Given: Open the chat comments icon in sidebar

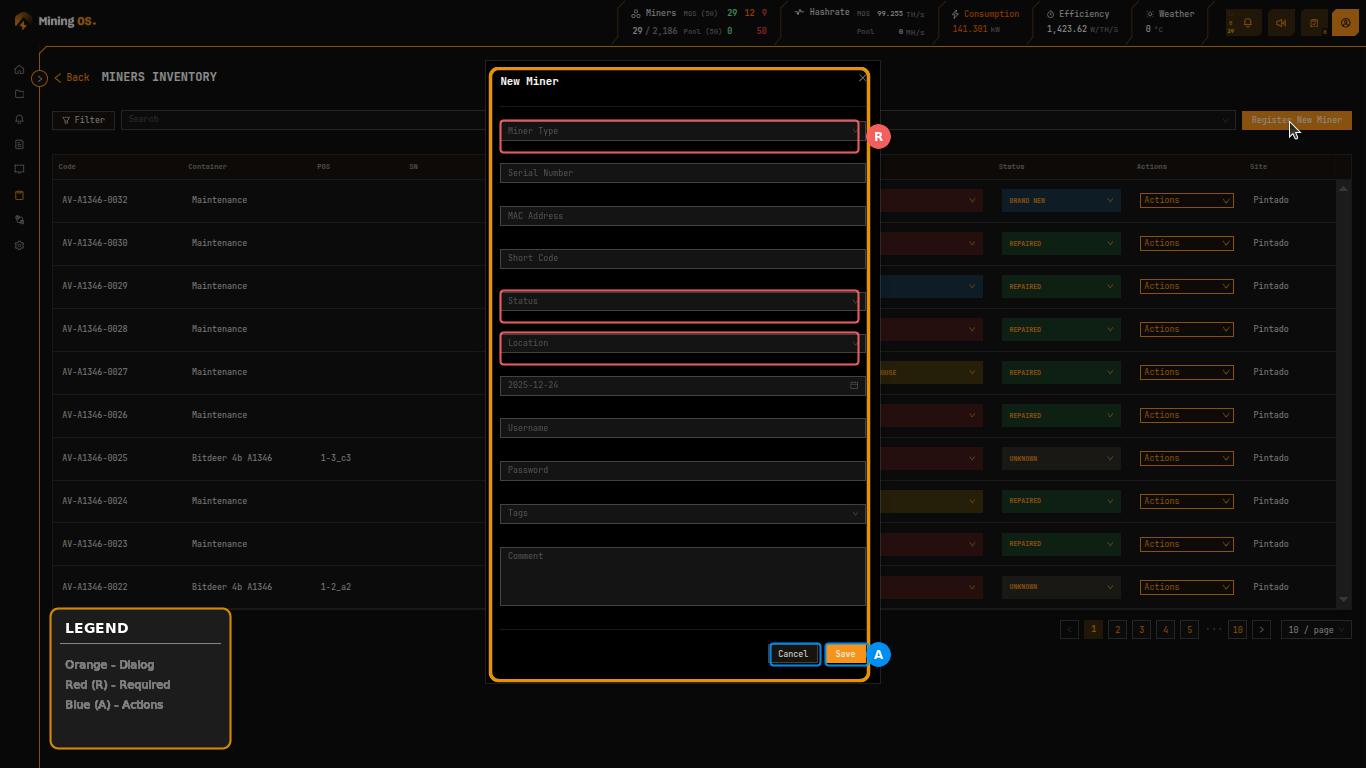Looking at the screenshot, I should 18,169.
